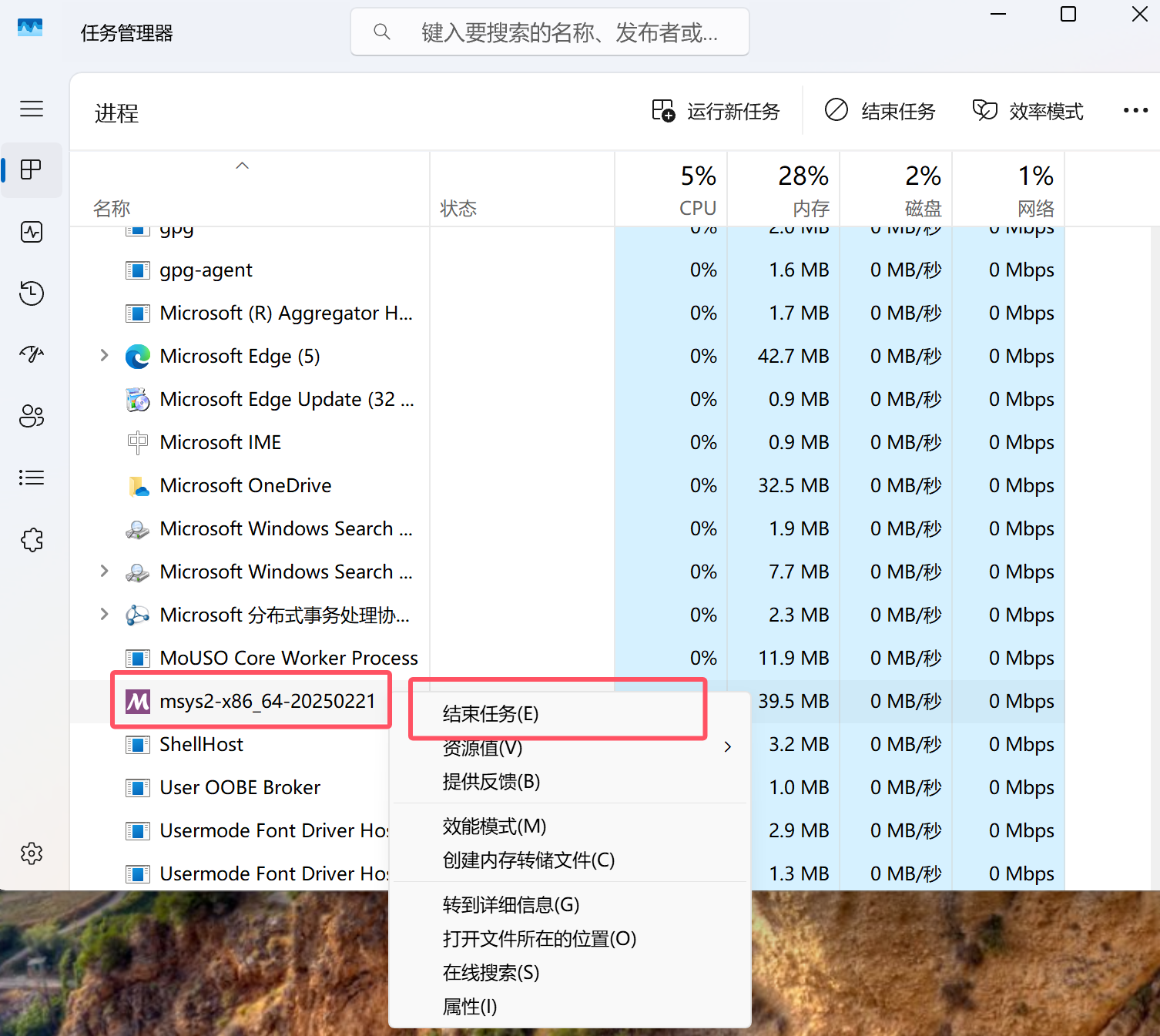1160x1036 pixels.
Task: Click the 效率模式 toolbar button
Action: pyautogui.click(x=1028, y=112)
